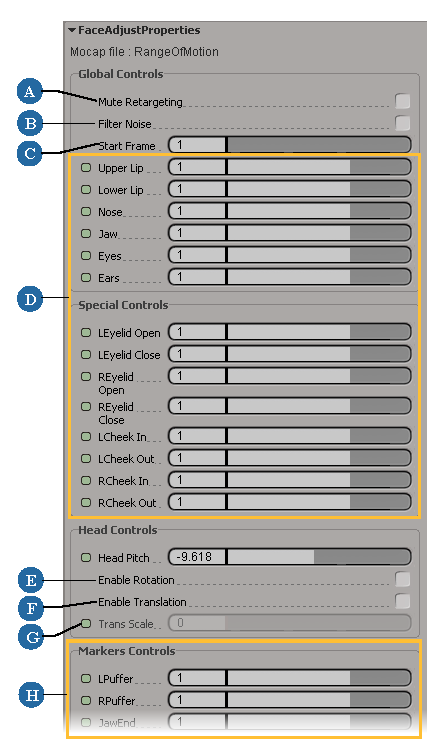Image resolution: width=447 pixels, height=750 pixels.
Task: Click the LCheek In value field
Action: (197, 436)
